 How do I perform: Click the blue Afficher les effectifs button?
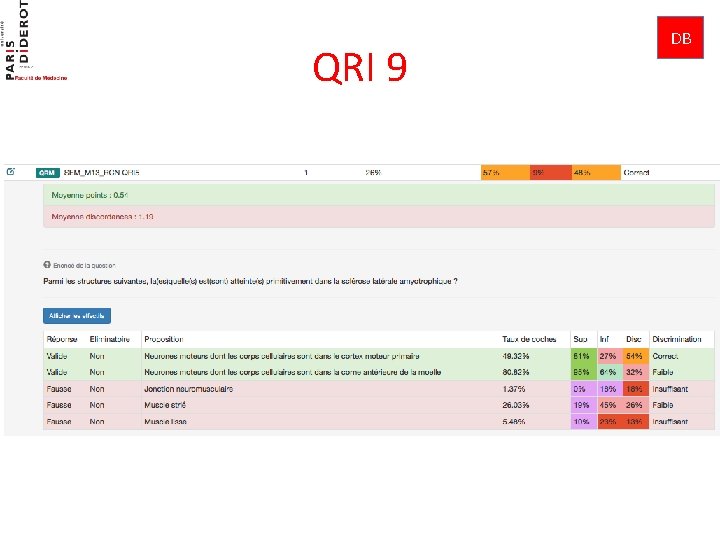click(77, 316)
